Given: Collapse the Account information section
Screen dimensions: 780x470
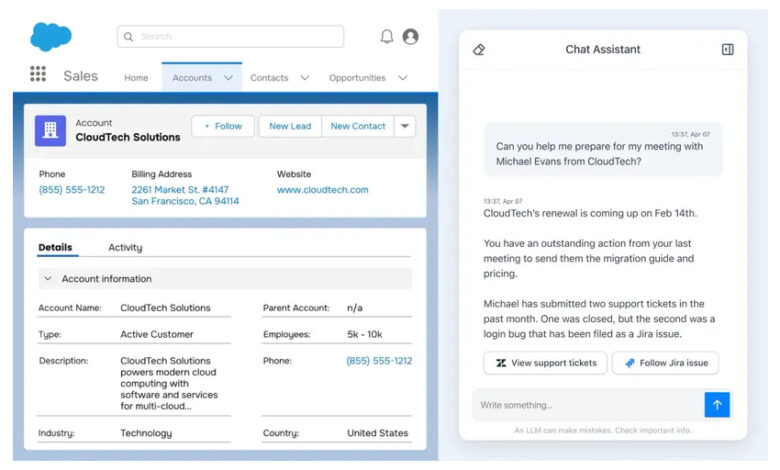Looking at the screenshot, I should [x=48, y=279].
